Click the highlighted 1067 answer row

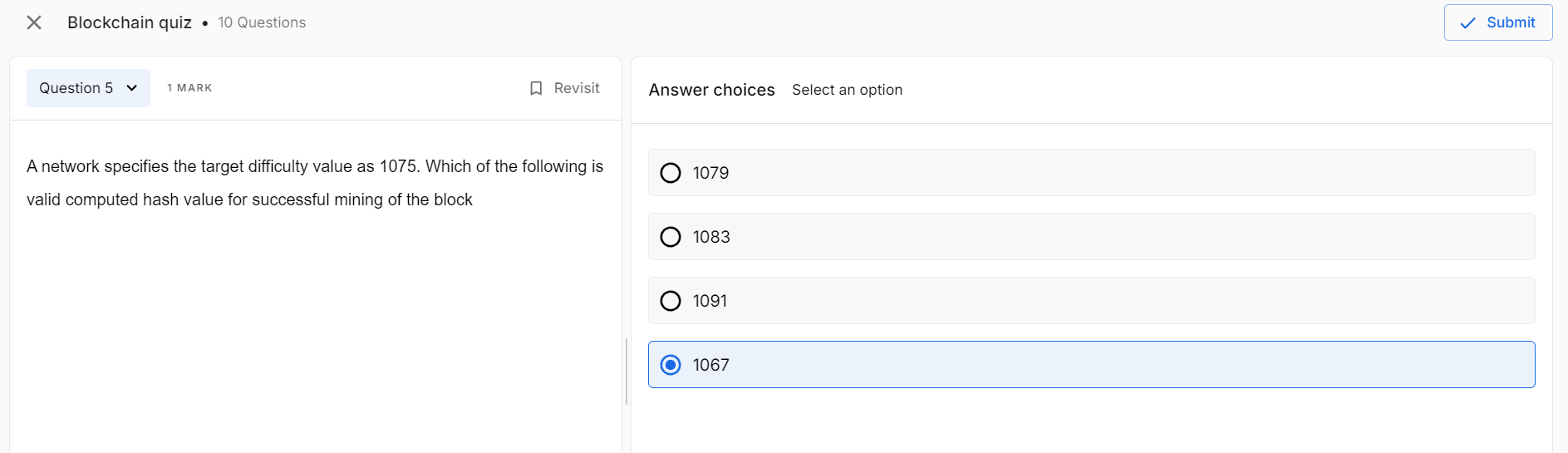(x=1091, y=365)
